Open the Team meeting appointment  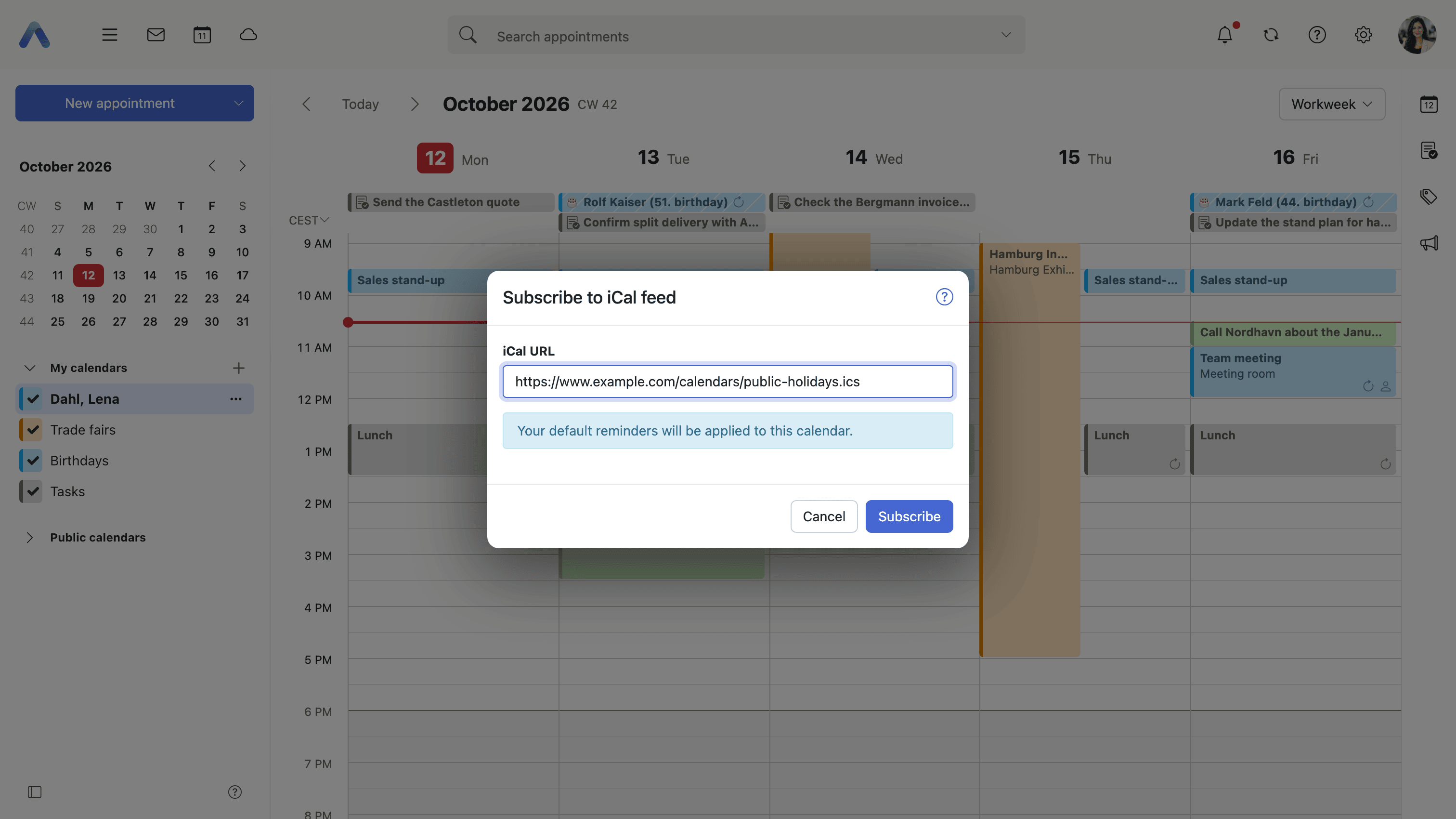tap(1293, 371)
